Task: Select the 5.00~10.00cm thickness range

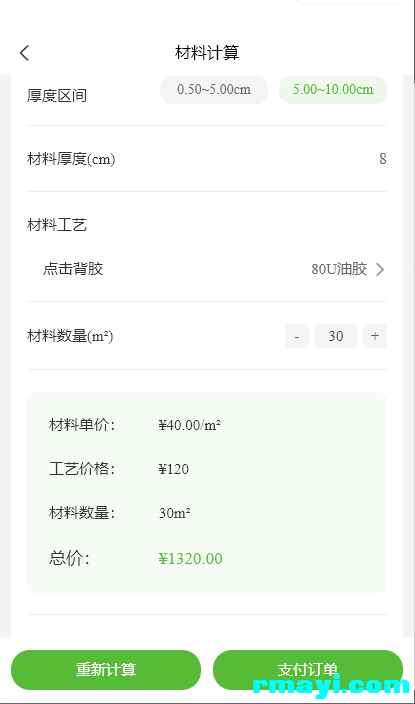Action: click(x=333, y=90)
